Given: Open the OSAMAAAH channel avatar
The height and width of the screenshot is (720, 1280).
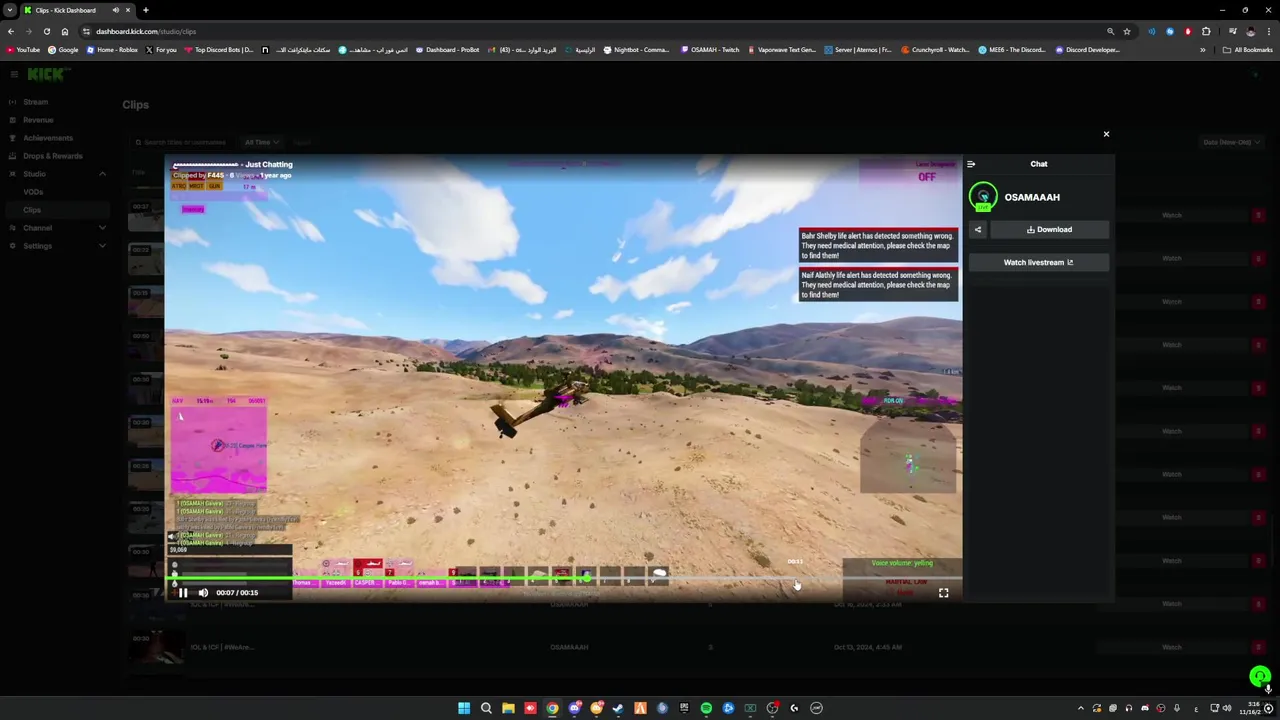Looking at the screenshot, I should pyautogui.click(x=983, y=197).
